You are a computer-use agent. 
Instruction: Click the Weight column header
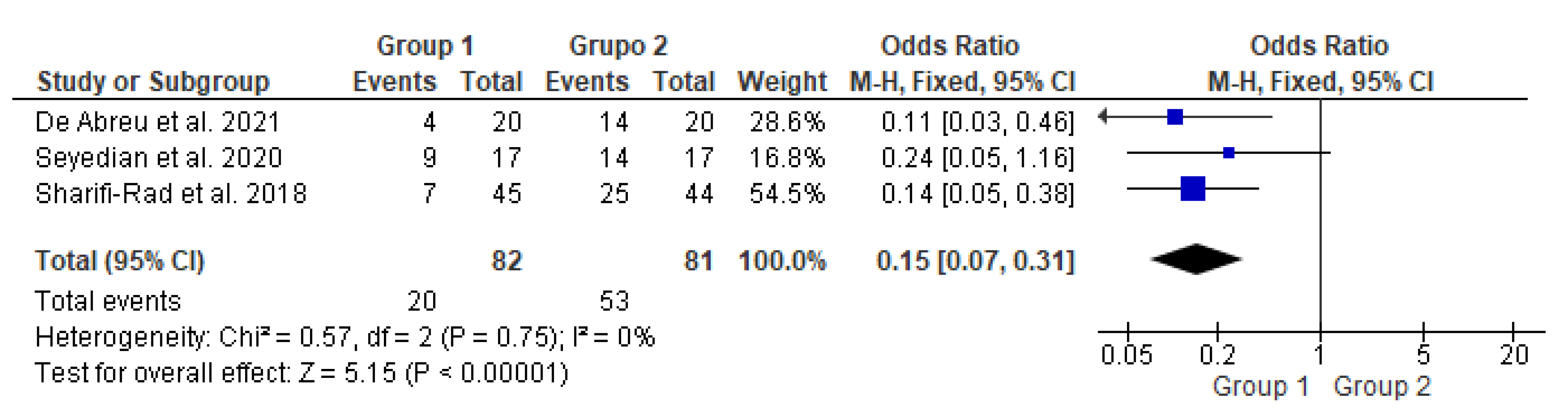[x=781, y=81]
